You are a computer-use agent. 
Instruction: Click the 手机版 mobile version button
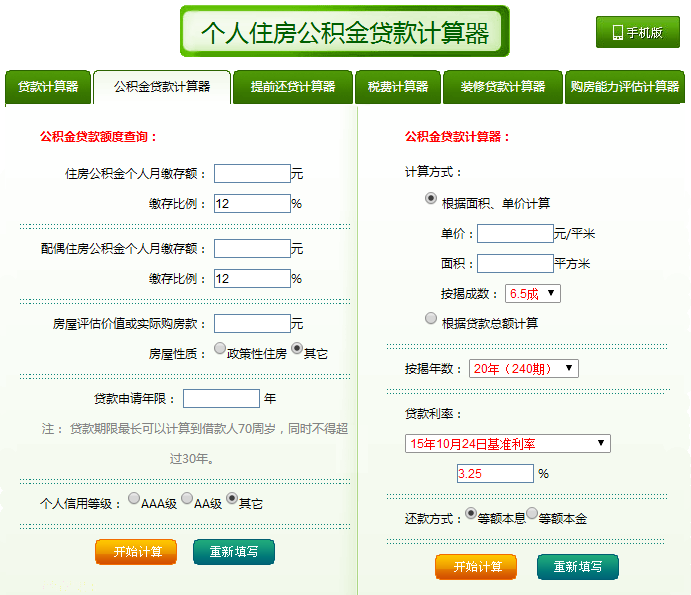(x=637, y=32)
